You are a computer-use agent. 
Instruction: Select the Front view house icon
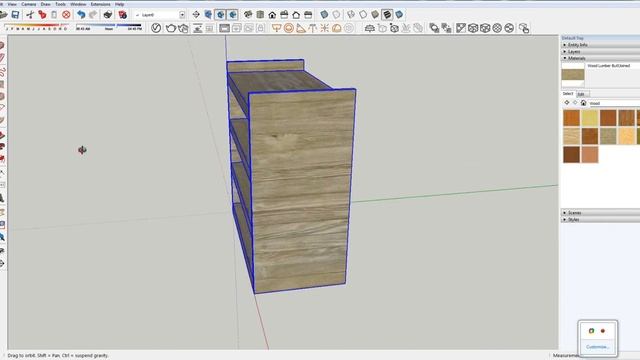(x=272, y=15)
